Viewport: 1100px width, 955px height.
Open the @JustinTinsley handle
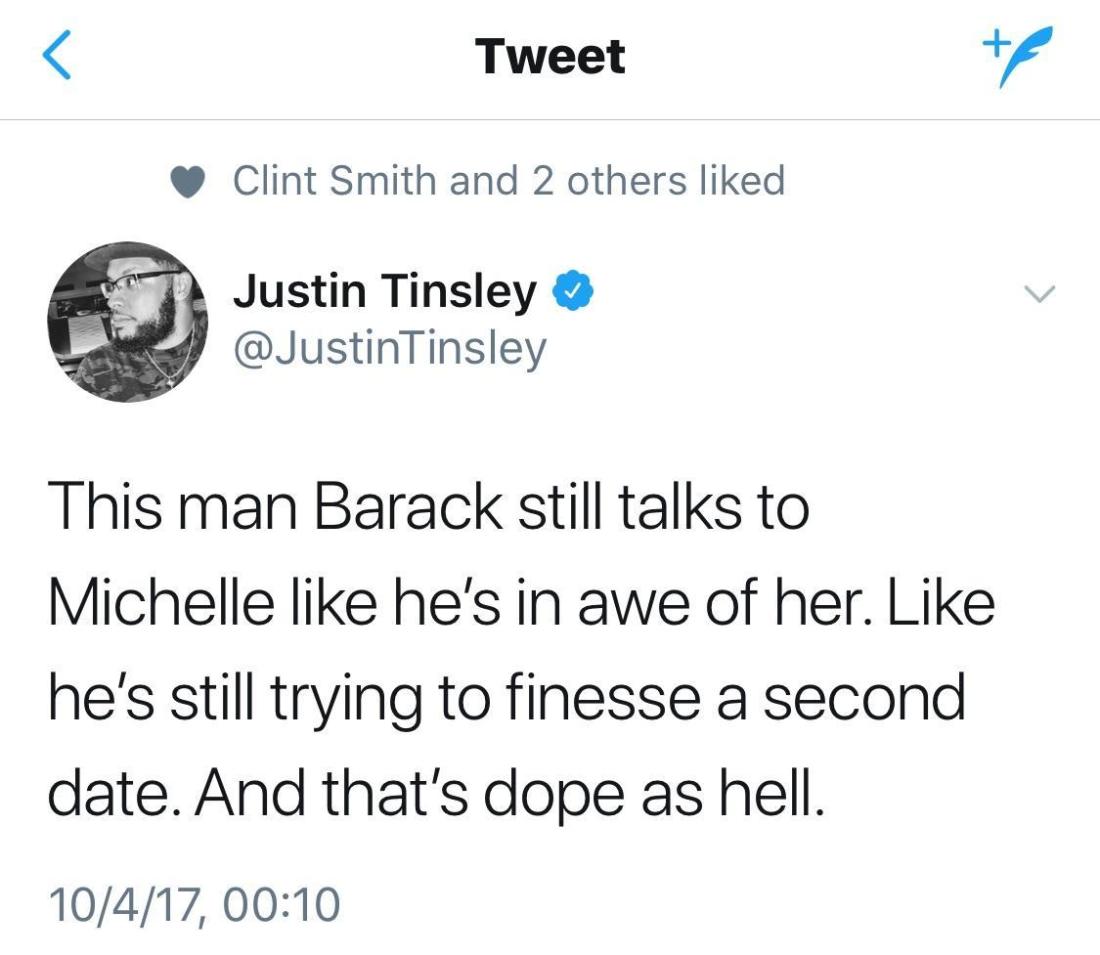tap(389, 349)
